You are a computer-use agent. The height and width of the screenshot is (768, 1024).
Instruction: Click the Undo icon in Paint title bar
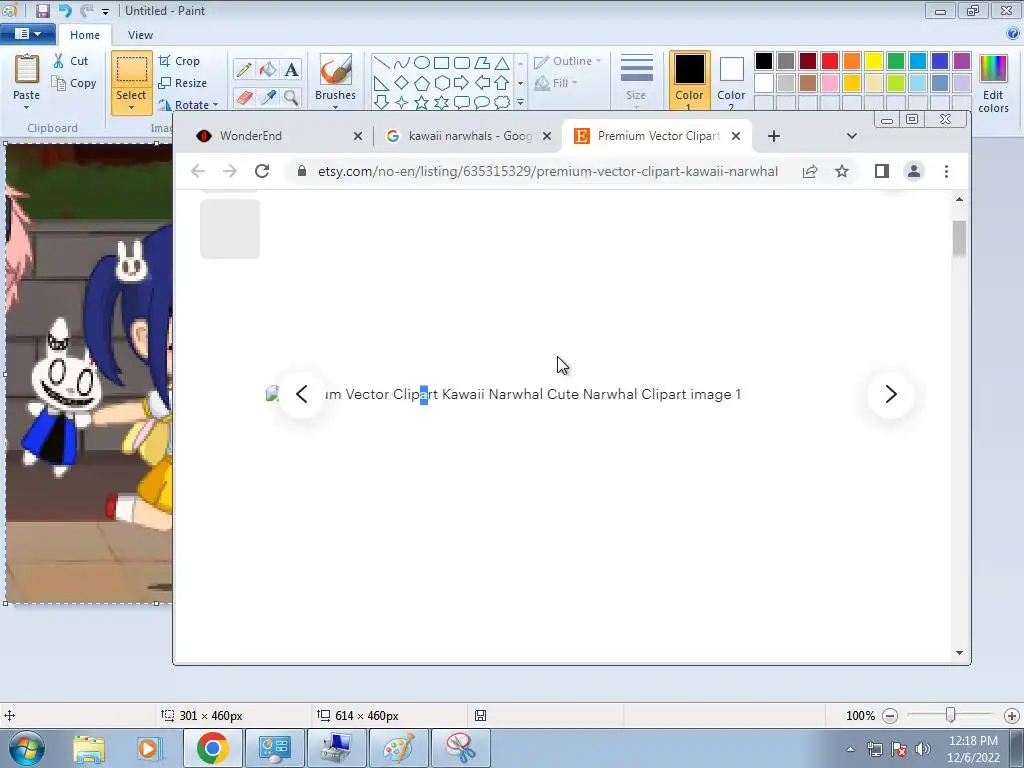pyautogui.click(x=65, y=10)
